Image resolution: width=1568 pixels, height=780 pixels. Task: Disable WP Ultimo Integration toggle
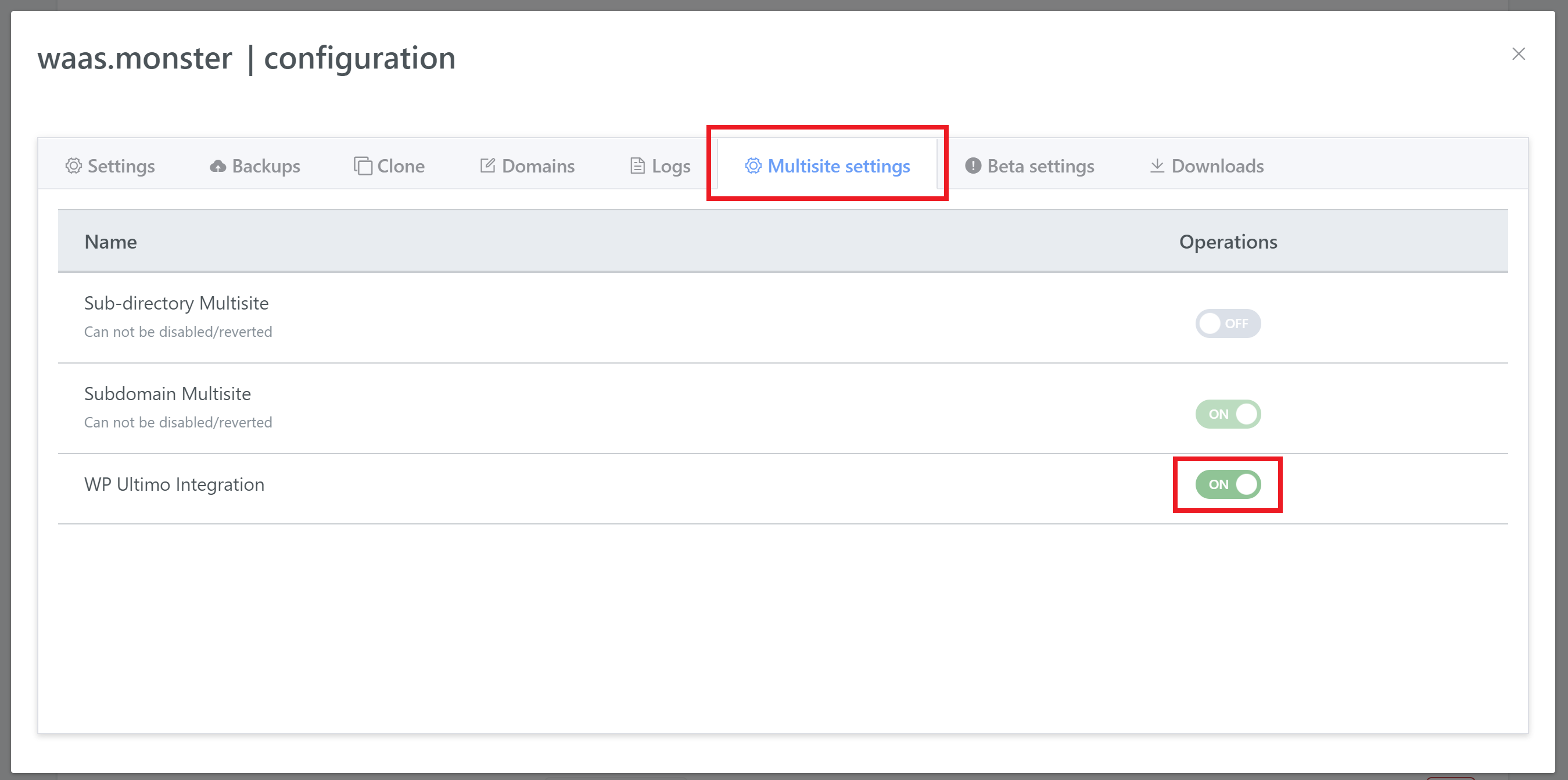coord(1228,484)
